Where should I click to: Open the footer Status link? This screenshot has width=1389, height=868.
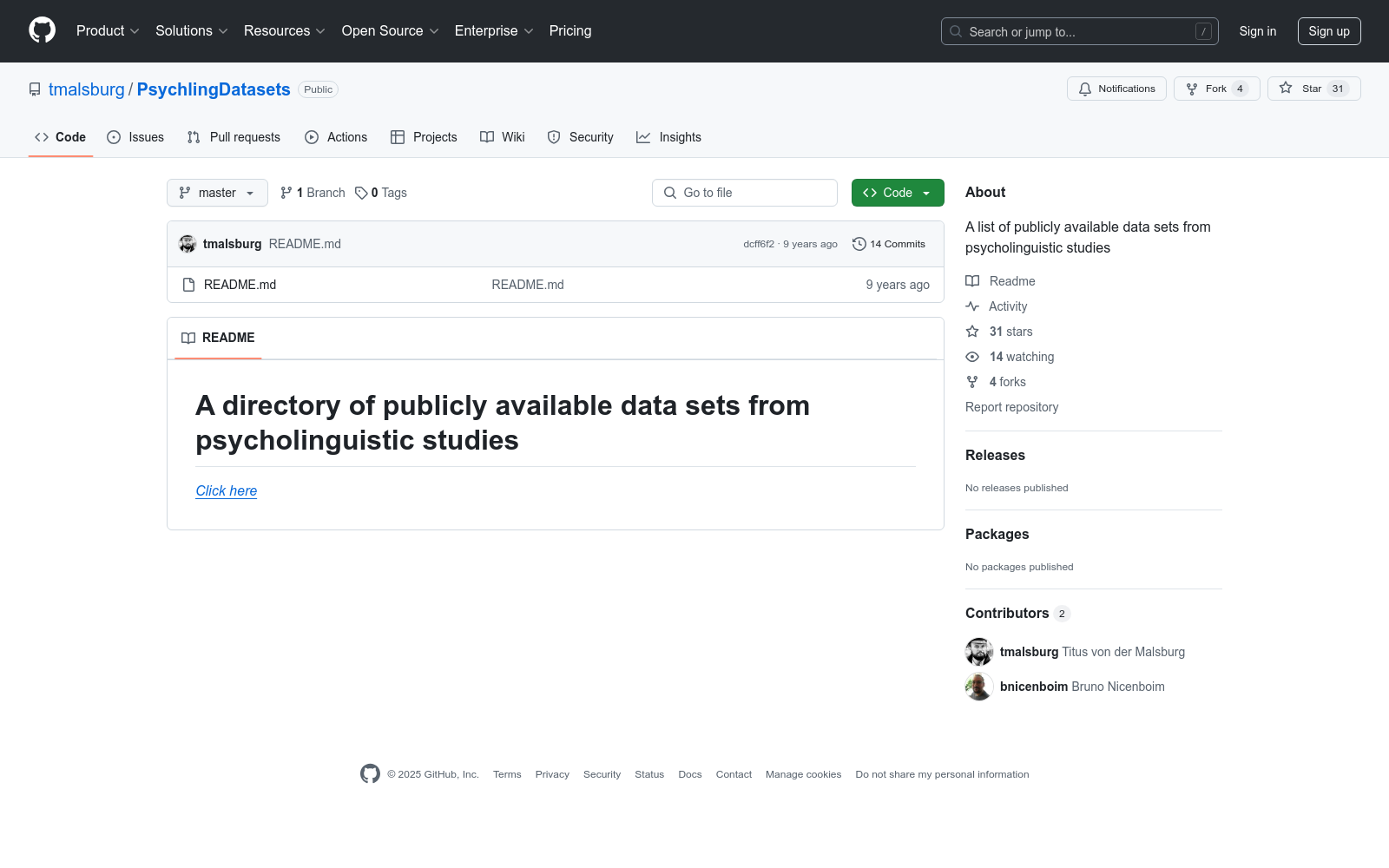pyautogui.click(x=649, y=774)
